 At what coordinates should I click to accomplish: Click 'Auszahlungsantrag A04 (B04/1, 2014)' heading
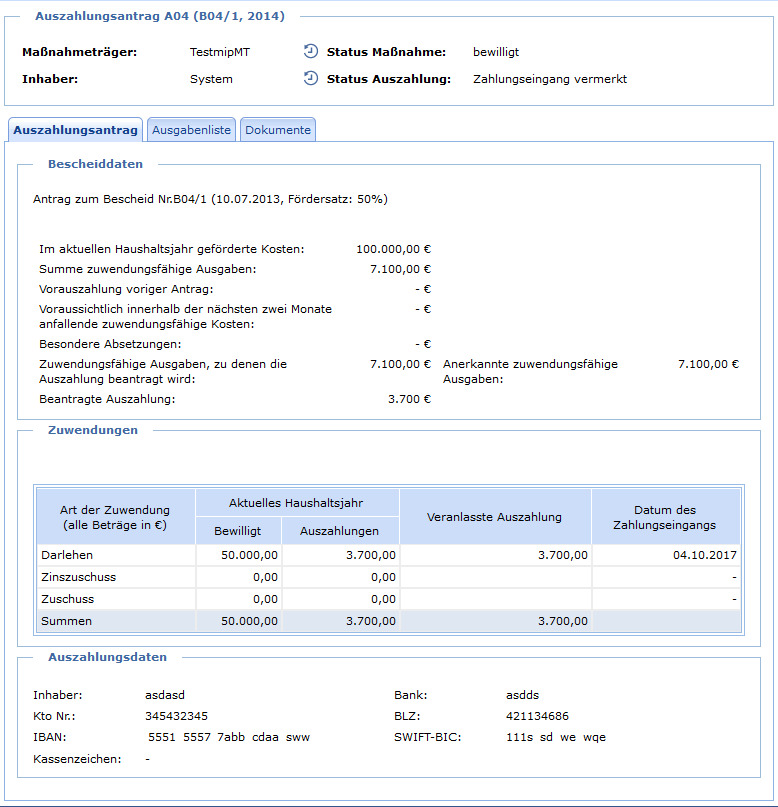click(x=160, y=16)
